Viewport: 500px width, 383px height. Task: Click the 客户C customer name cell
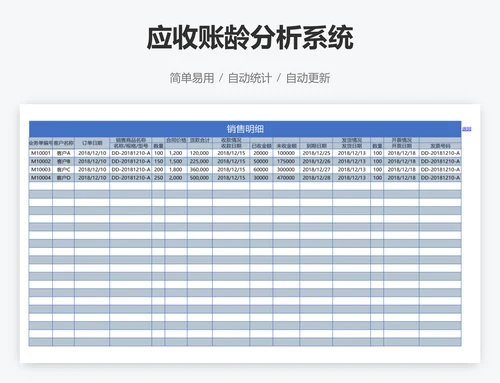[x=63, y=169]
